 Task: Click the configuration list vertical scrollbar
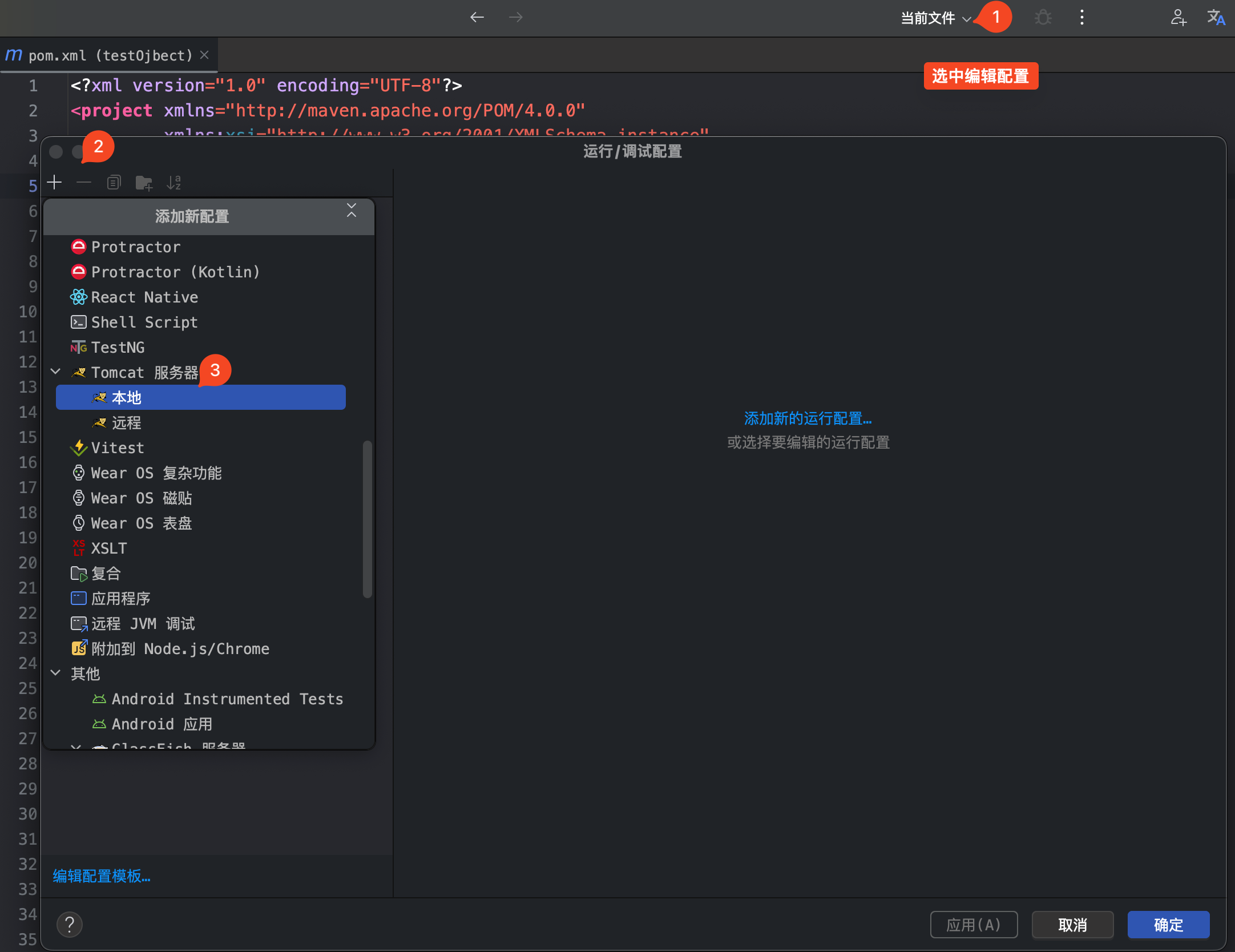coord(368,519)
